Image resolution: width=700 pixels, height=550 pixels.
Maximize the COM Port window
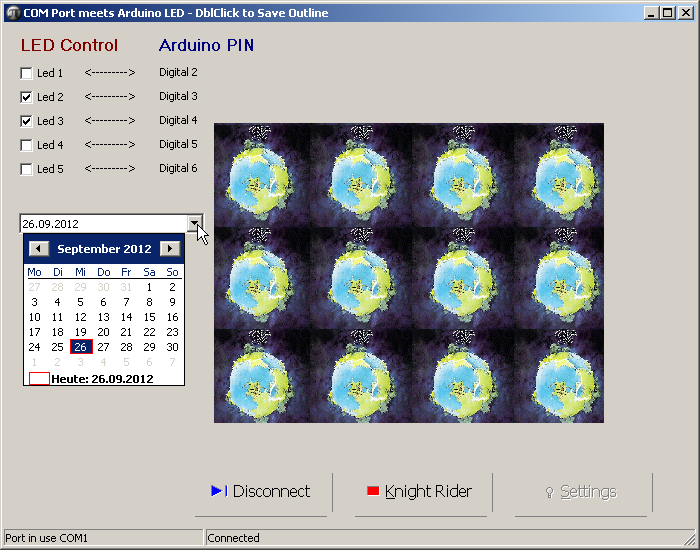click(x=668, y=13)
